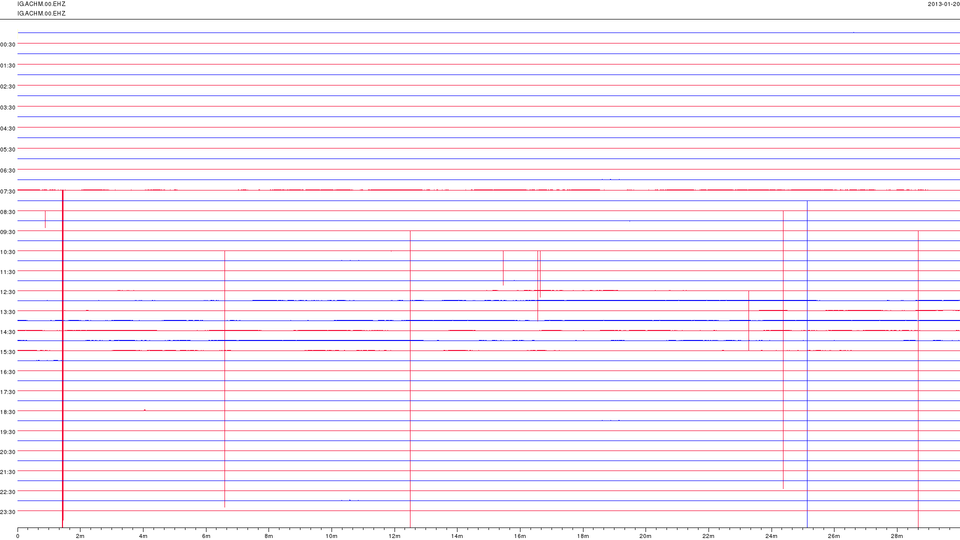Select the 15:30 time row label
This screenshot has width=960, height=540.
click(x=8, y=352)
